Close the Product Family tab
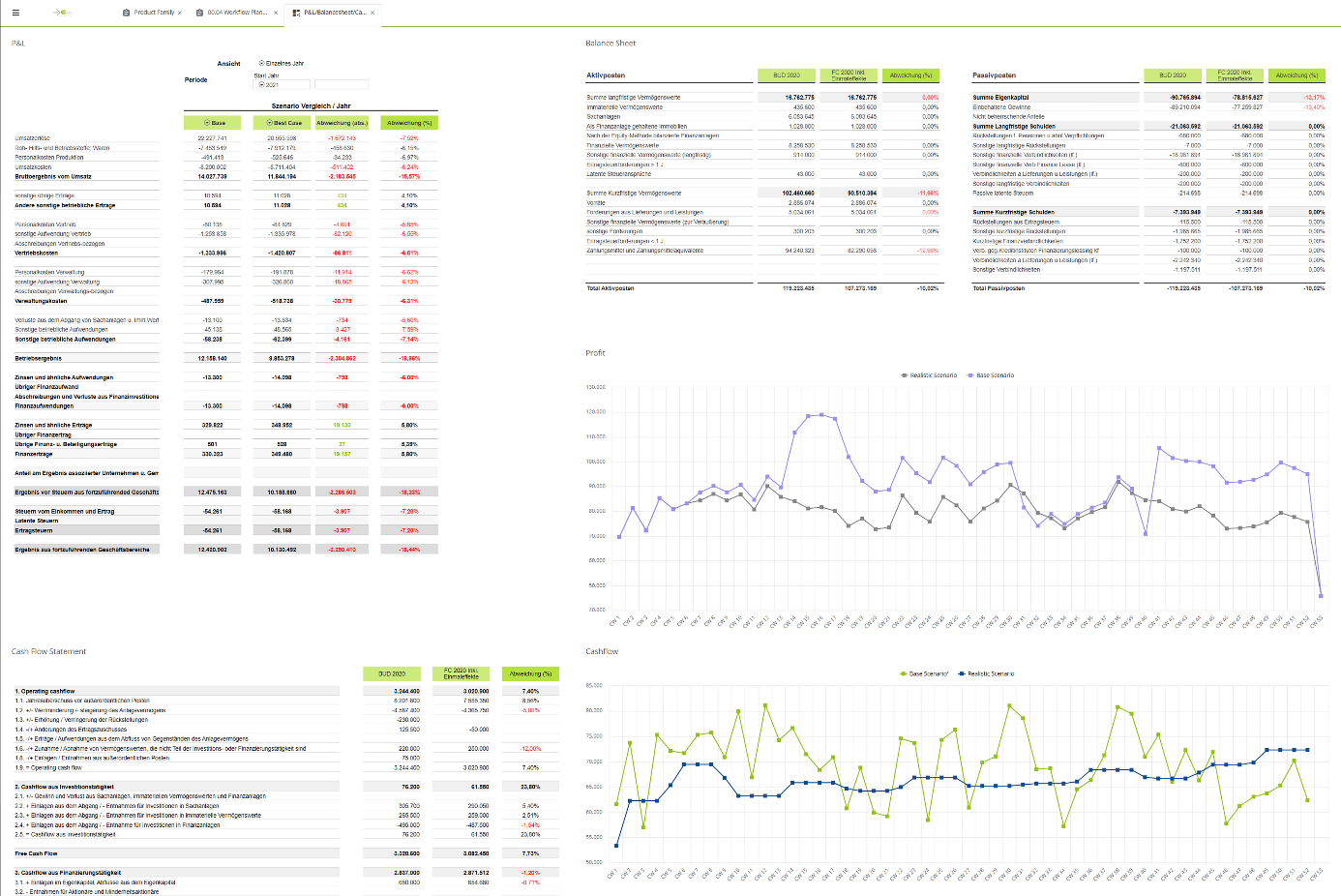 pos(180,13)
